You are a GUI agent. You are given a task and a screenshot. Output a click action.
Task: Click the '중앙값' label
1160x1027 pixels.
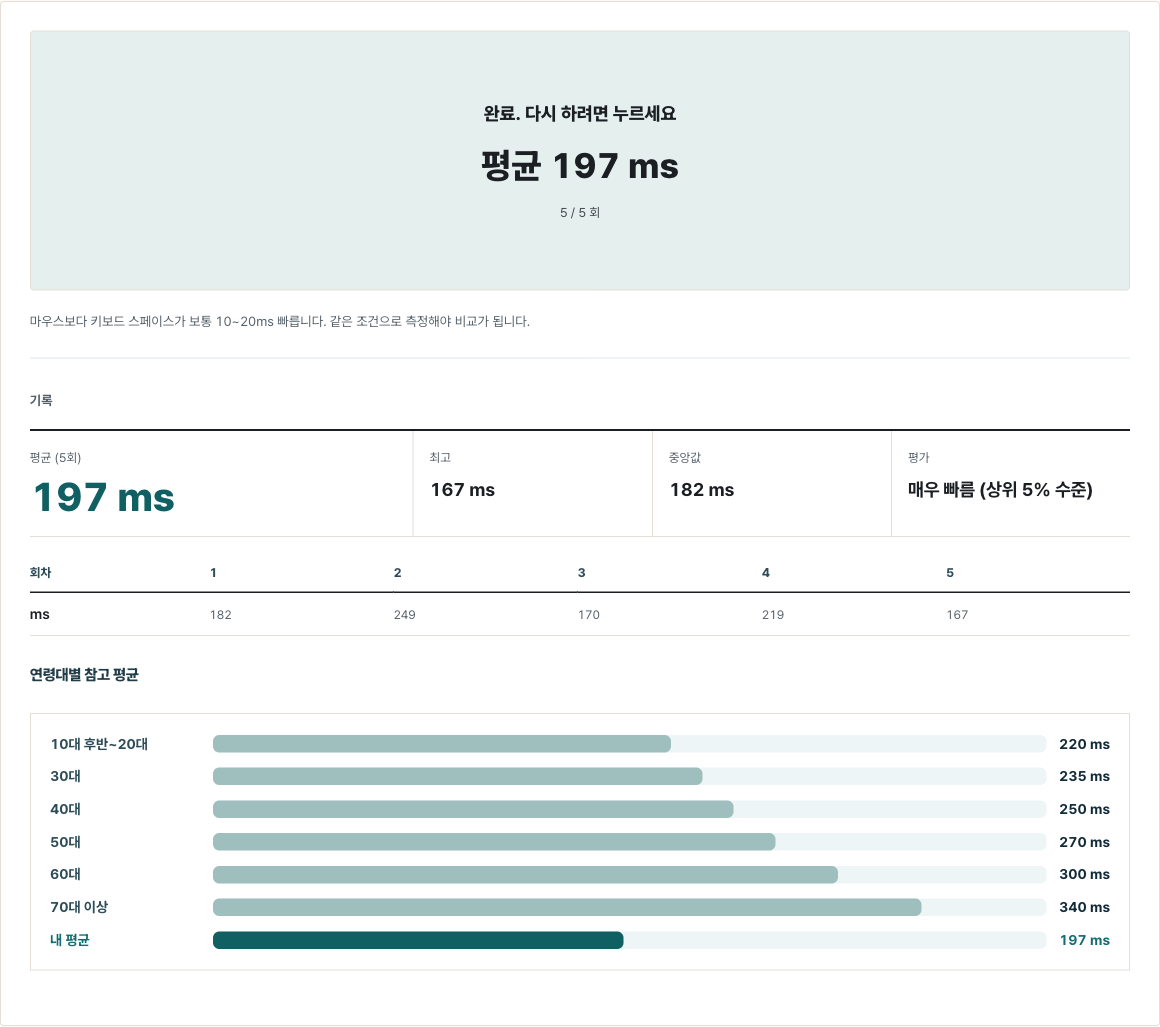click(x=684, y=457)
